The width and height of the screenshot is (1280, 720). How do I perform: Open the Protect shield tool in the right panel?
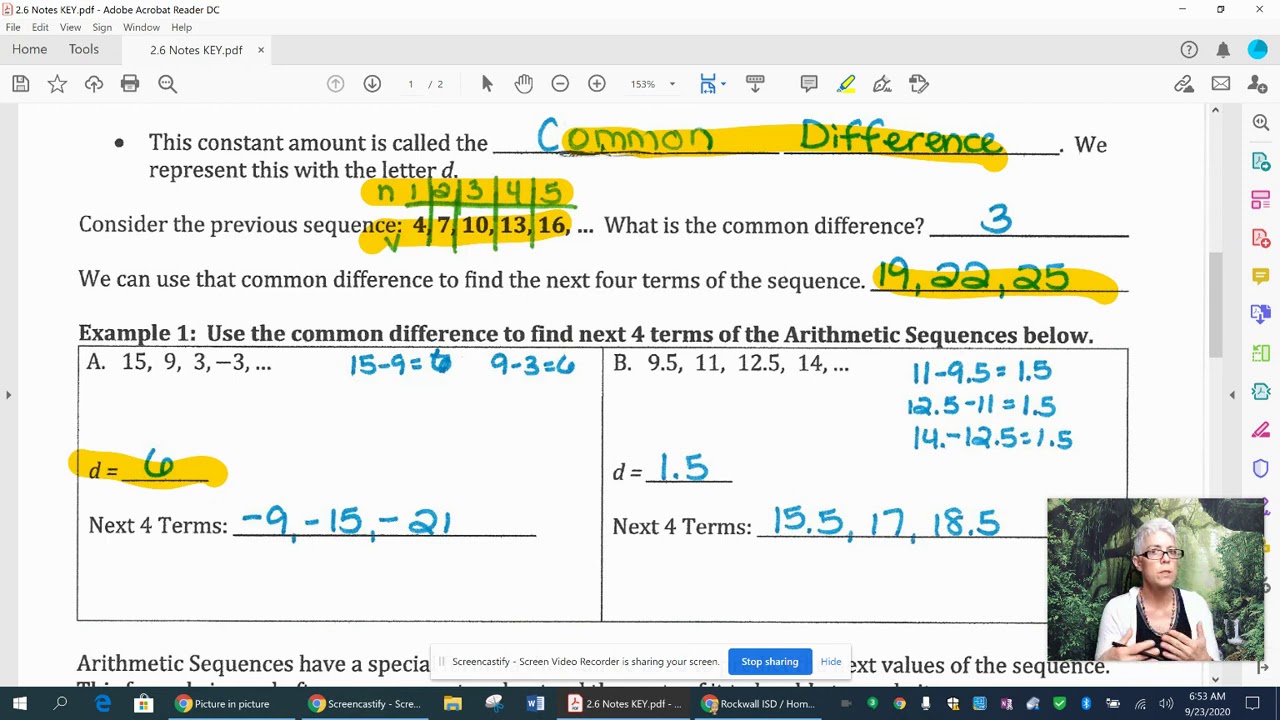(x=1261, y=469)
